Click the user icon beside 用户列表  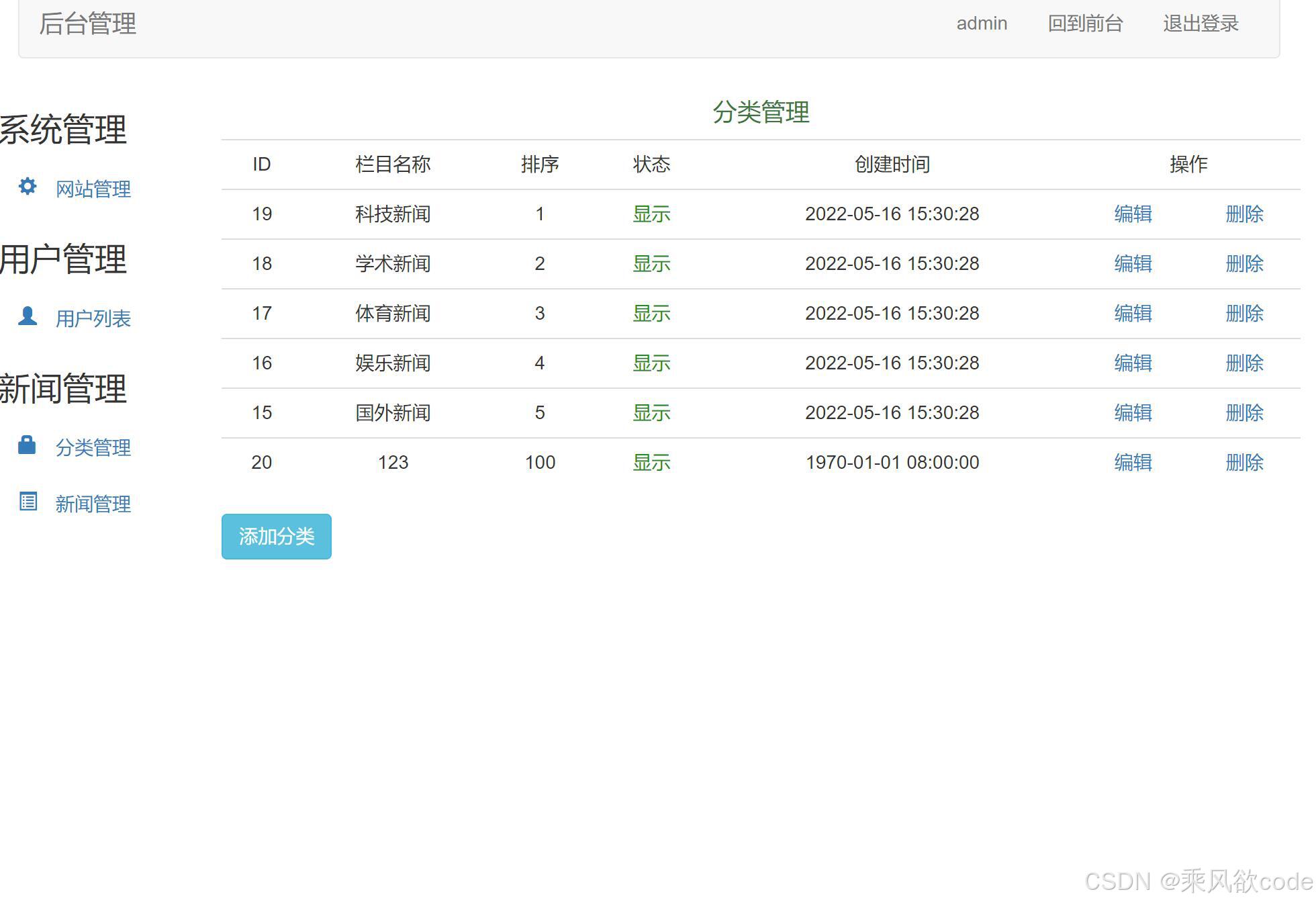click(x=28, y=316)
